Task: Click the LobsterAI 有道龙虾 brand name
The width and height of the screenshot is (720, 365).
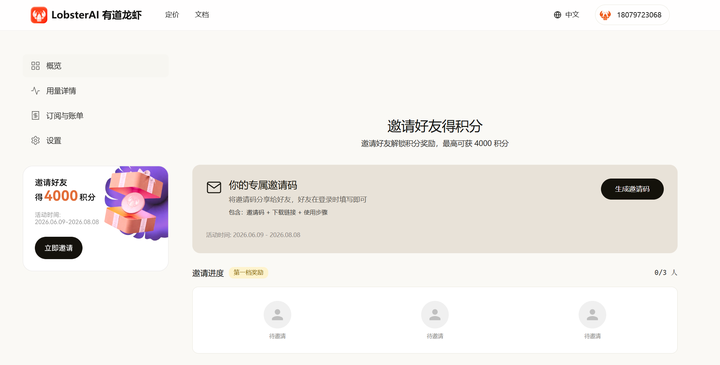Action: click(x=96, y=15)
